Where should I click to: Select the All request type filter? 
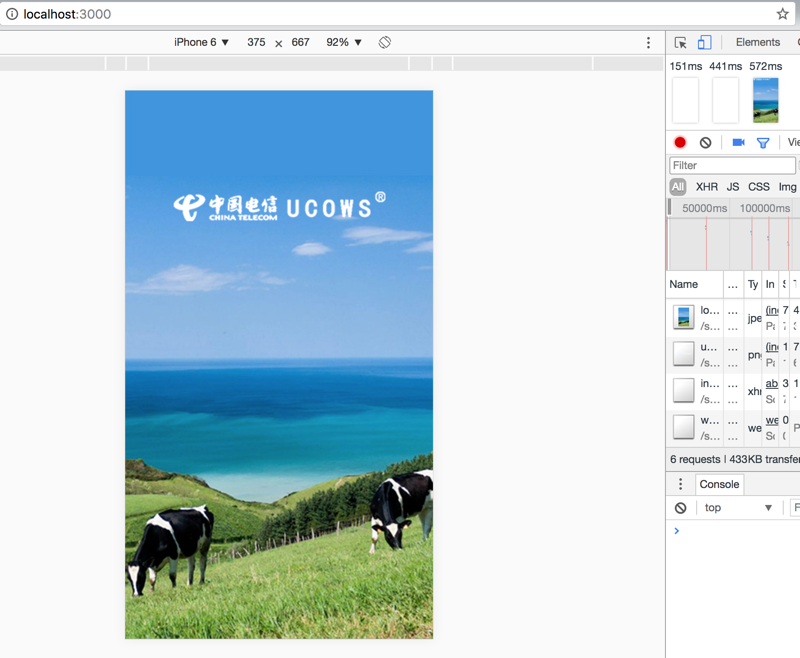pyautogui.click(x=678, y=187)
